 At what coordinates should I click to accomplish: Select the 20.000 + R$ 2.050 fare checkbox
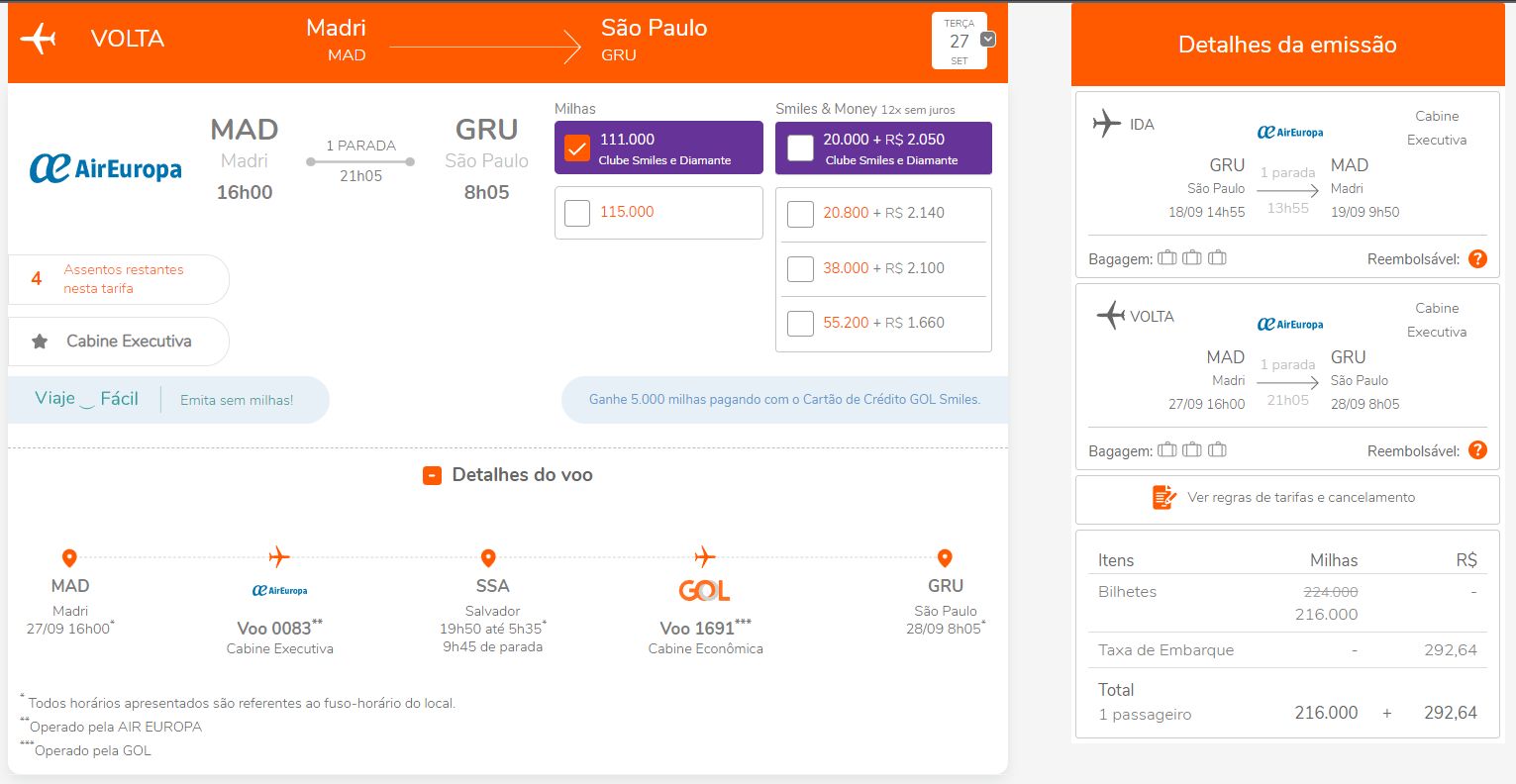click(x=800, y=148)
